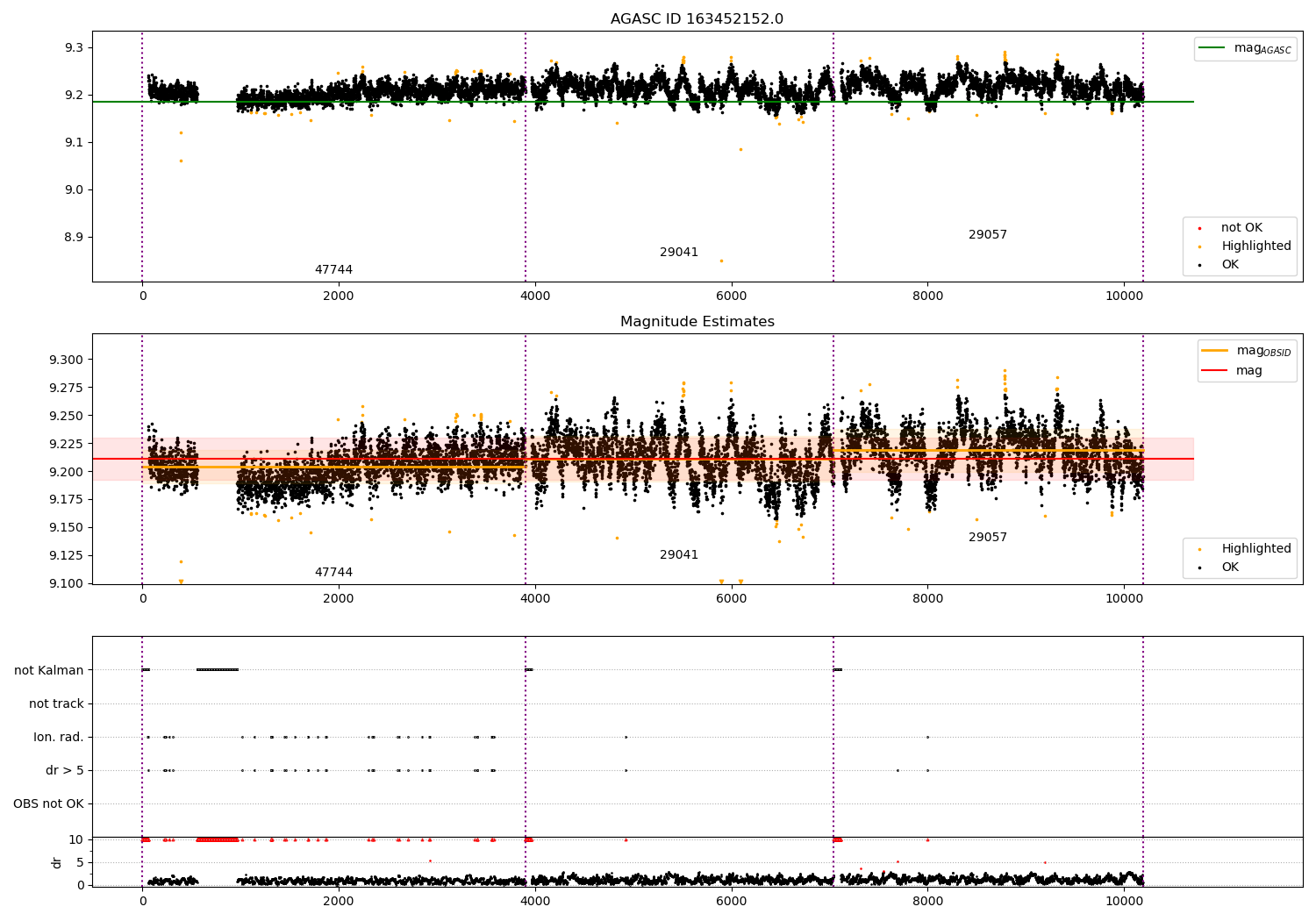This screenshot has height=921, width=1316.
Task: Click the 'Magnitude Estimates' plot title
Action: click(697, 322)
